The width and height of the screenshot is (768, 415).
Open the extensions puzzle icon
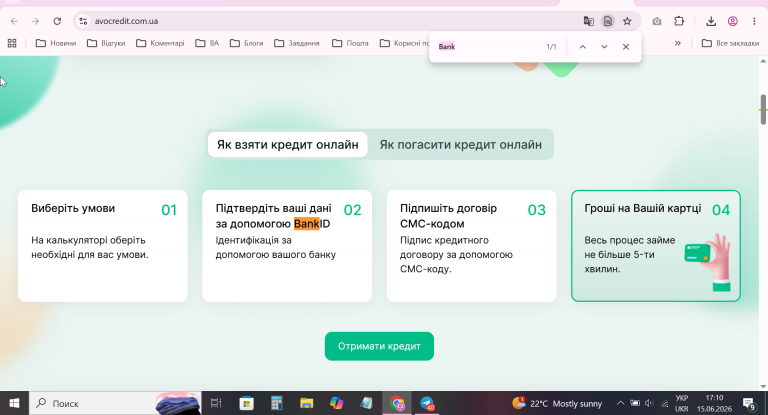click(679, 21)
